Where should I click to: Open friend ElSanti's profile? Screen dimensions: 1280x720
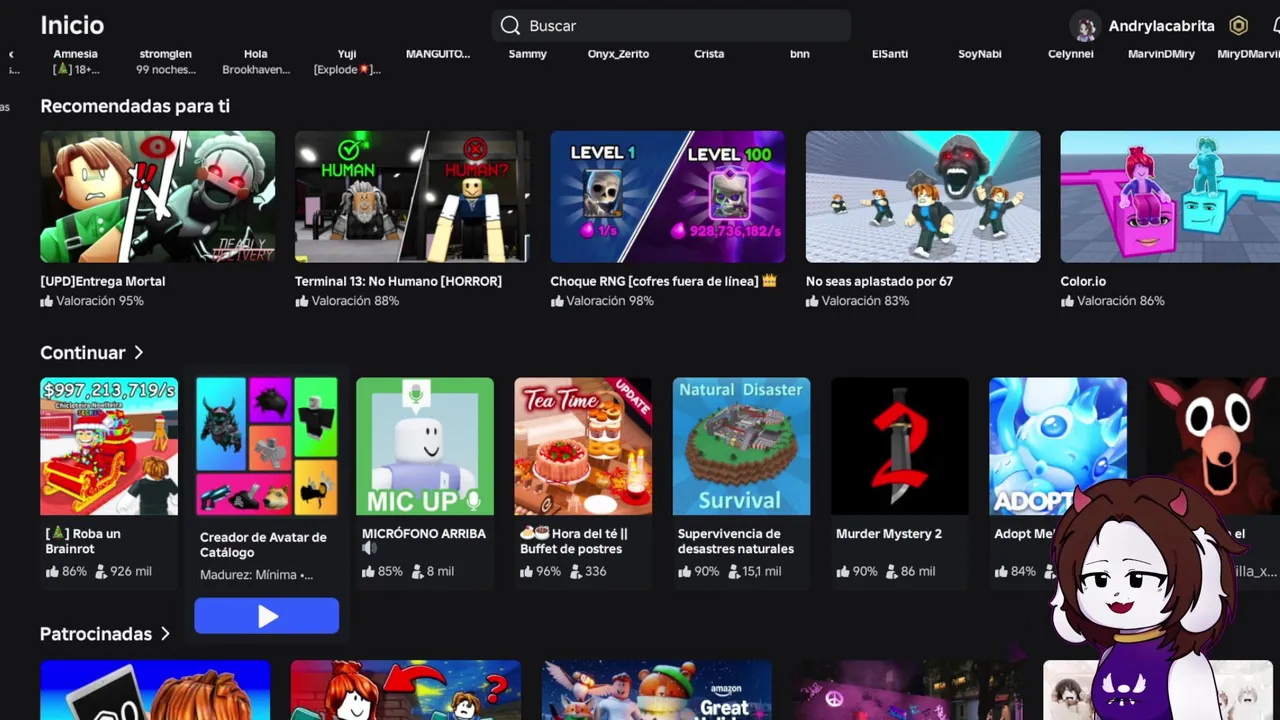point(890,54)
